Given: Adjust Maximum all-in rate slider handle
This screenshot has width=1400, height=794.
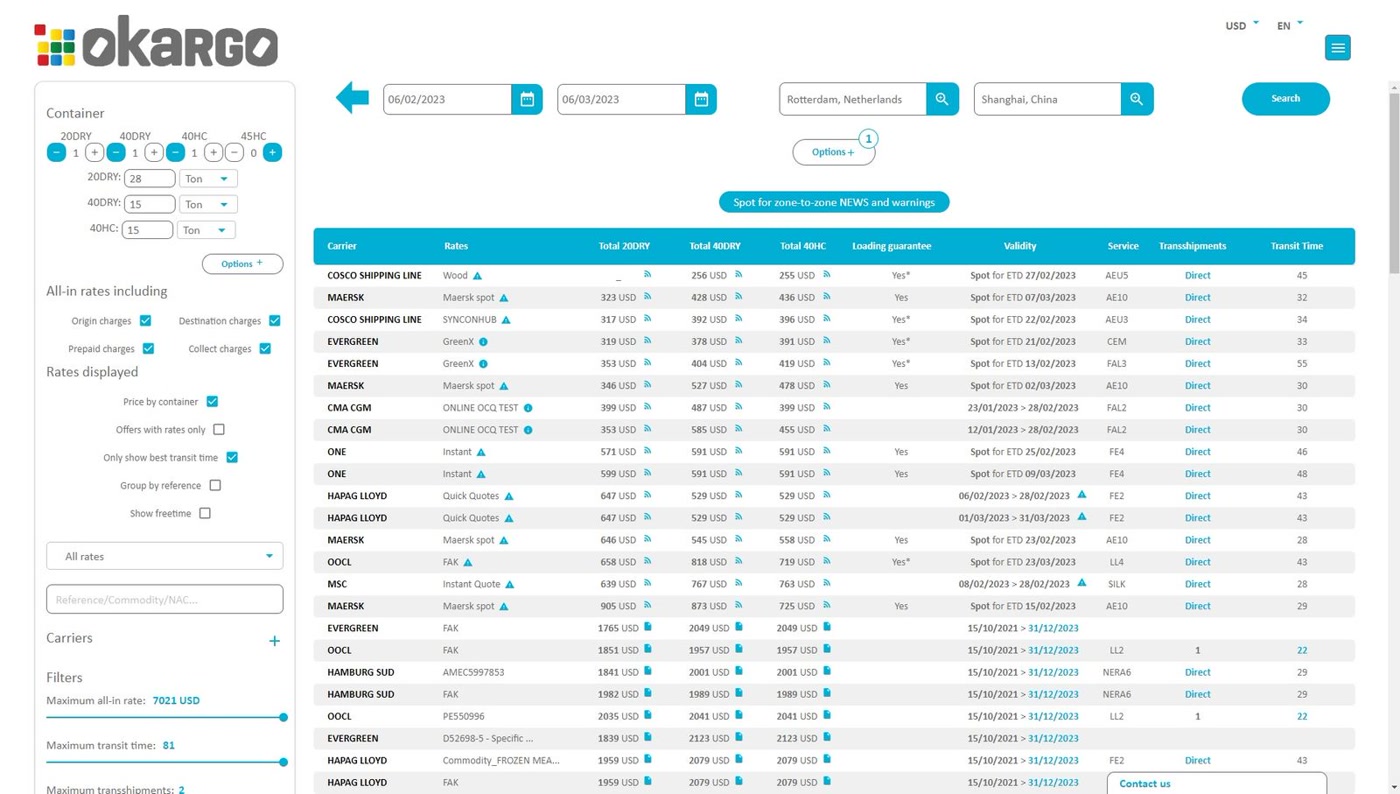Looking at the screenshot, I should pos(283,717).
